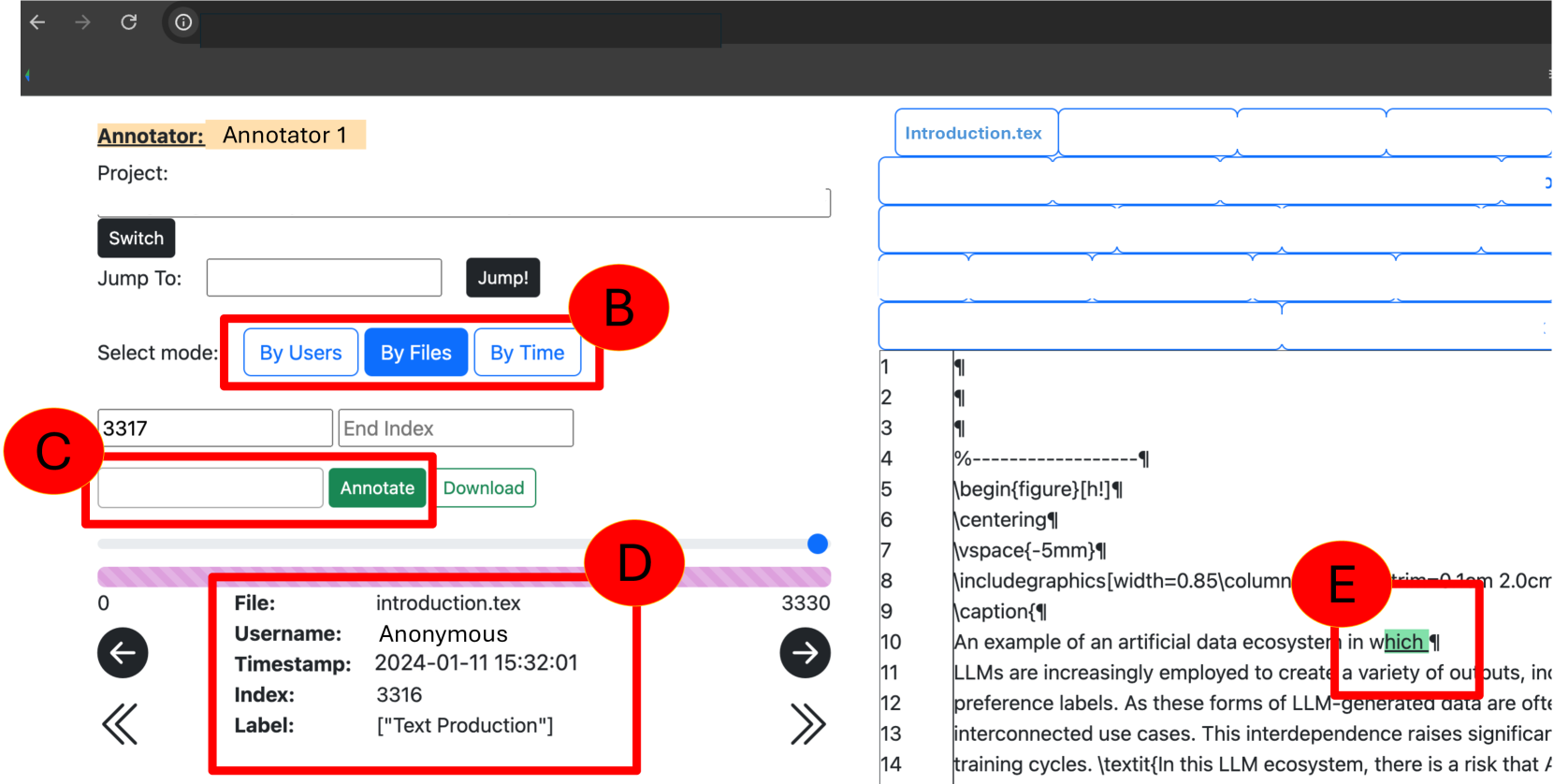The image size is (1554, 784).
Task: Click the Annotator: label
Action: click(151, 136)
